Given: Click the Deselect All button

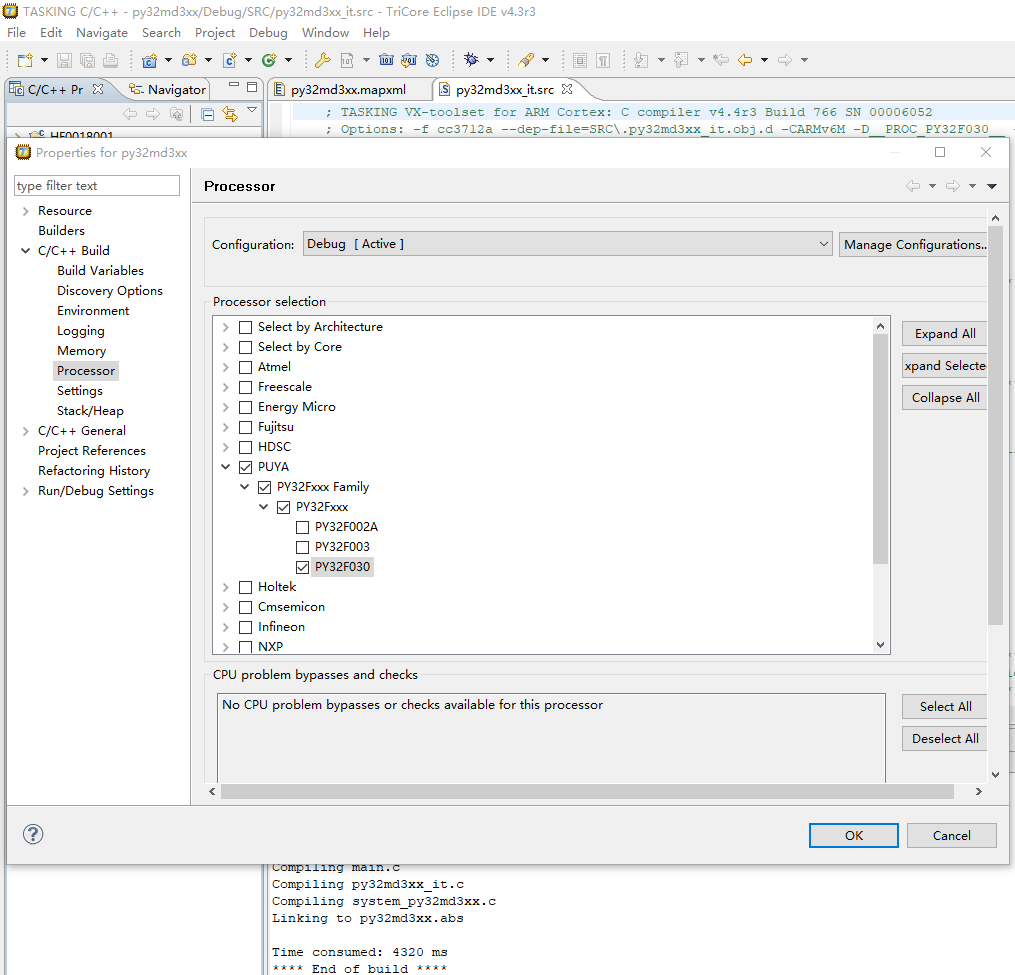Looking at the screenshot, I should [944, 739].
